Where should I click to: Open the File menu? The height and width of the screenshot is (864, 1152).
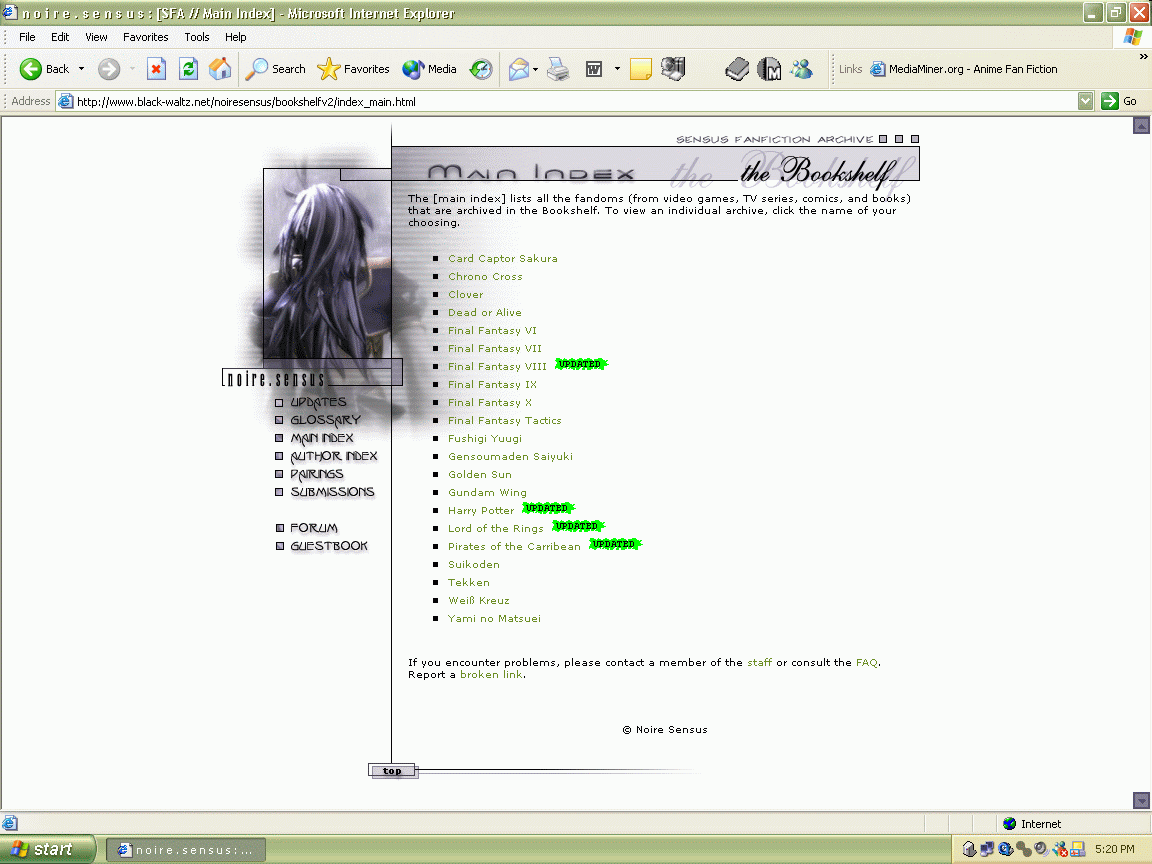[27, 37]
